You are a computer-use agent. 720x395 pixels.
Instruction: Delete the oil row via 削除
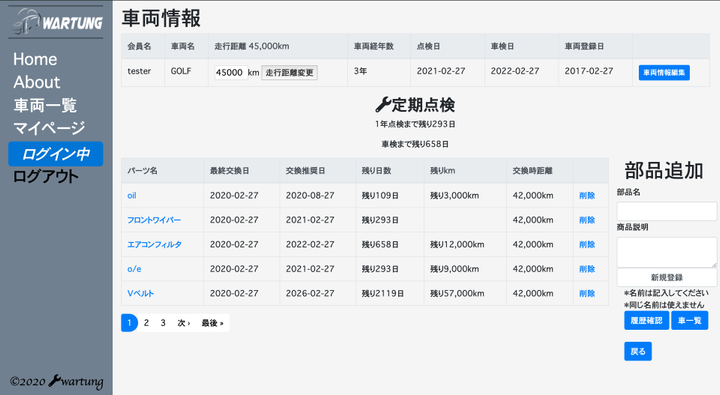(x=587, y=196)
